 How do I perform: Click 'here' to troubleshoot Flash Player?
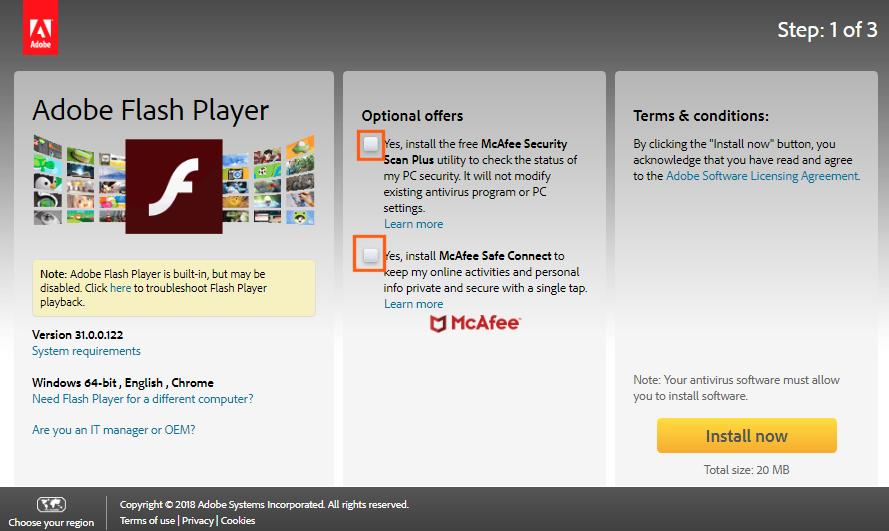click(120, 288)
